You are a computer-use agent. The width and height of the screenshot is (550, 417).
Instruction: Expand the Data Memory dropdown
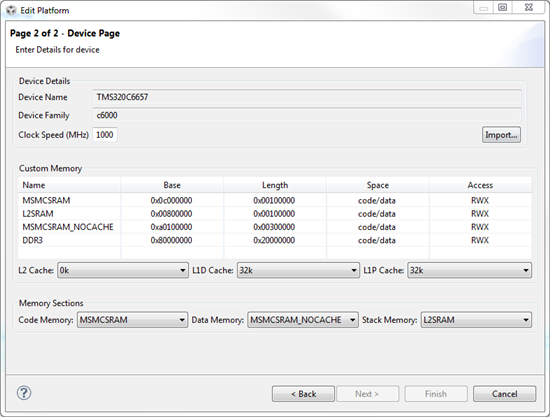303,320
